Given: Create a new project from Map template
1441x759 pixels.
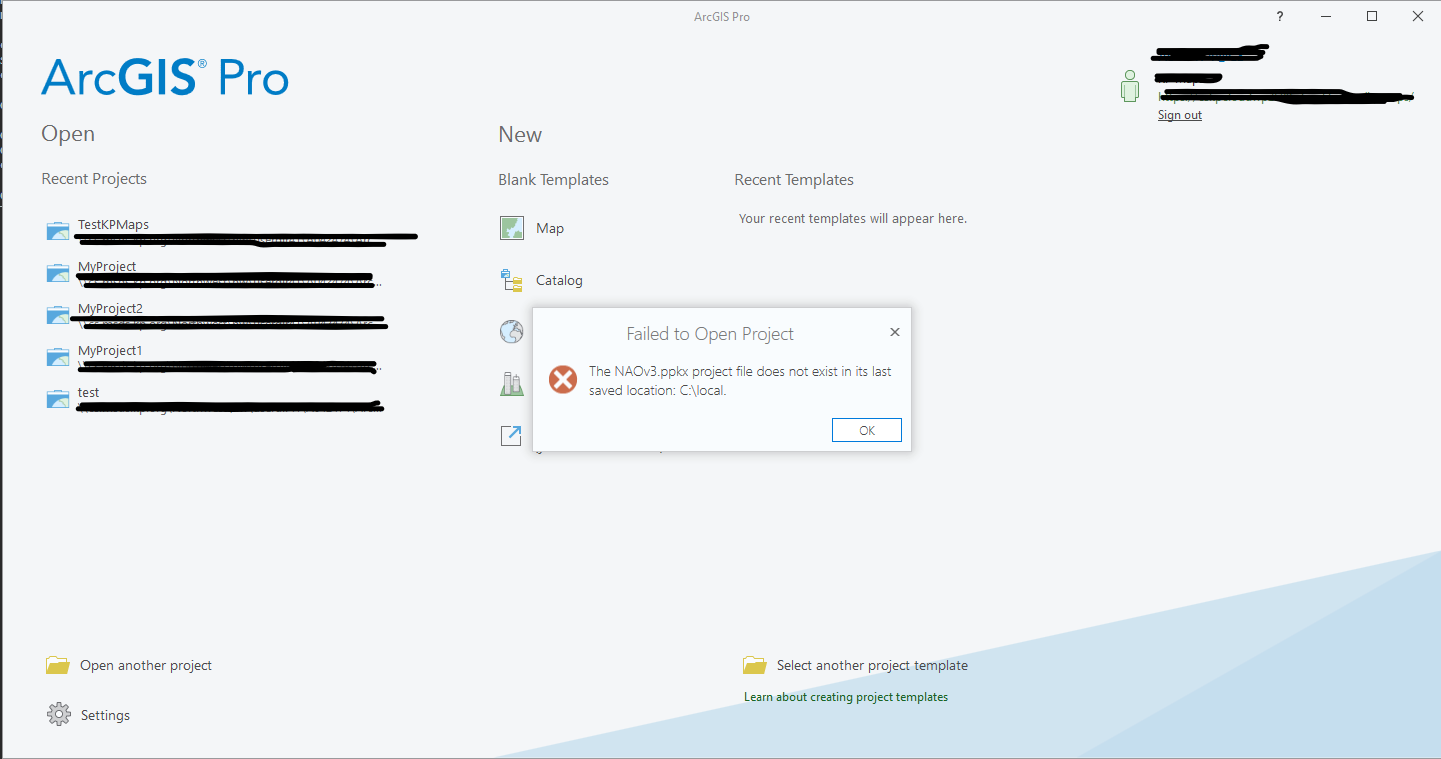Looking at the screenshot, I should coord(532,228).
